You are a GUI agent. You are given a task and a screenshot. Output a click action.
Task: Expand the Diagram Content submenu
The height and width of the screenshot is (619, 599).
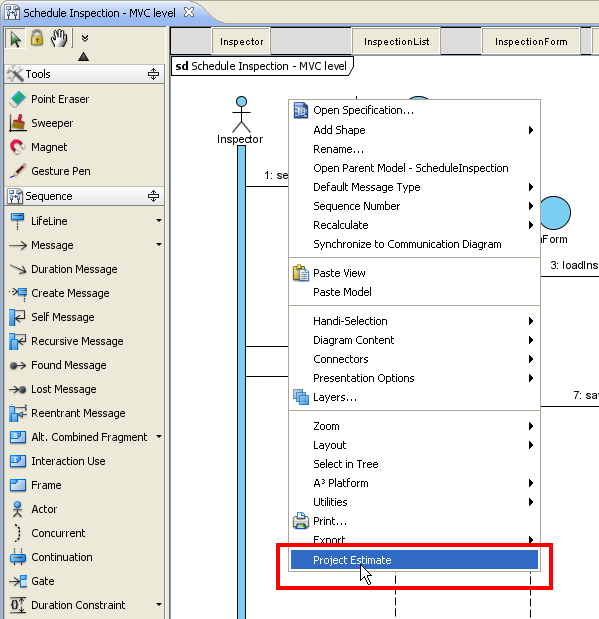415,340
